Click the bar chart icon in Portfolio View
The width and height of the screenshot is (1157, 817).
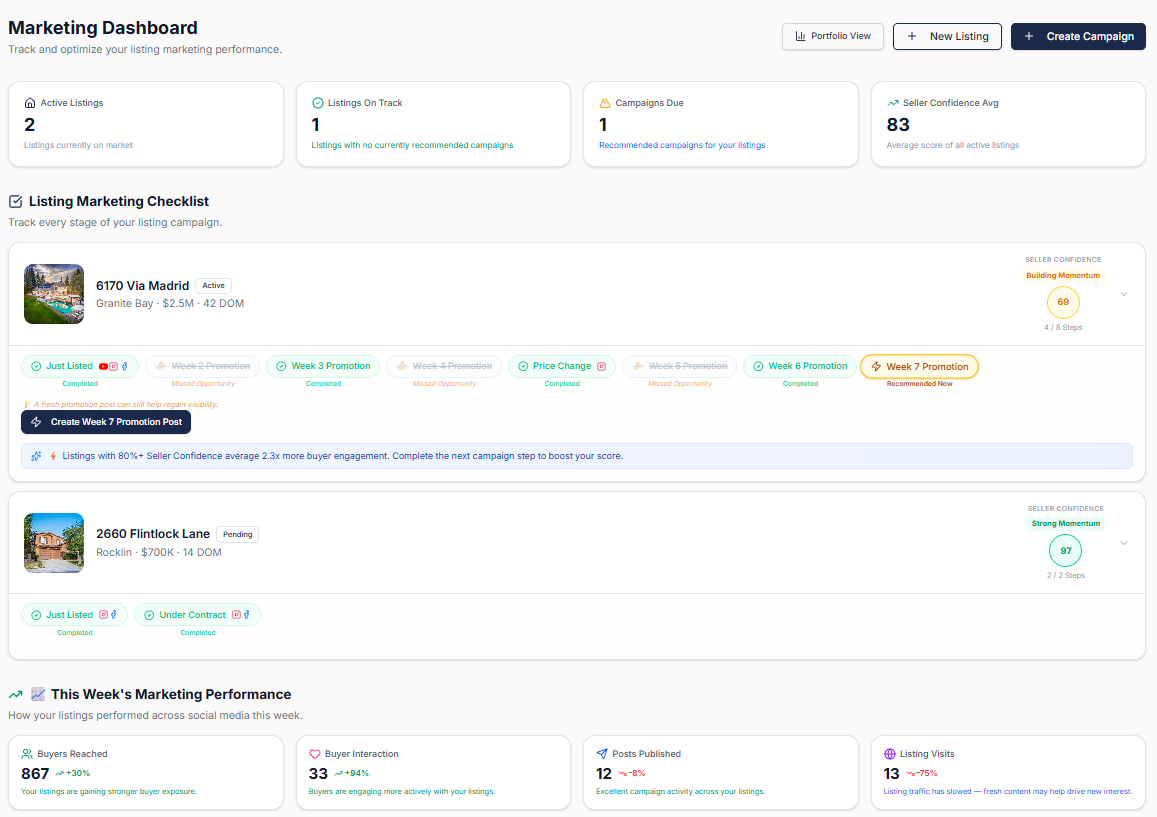pos(800,36)
